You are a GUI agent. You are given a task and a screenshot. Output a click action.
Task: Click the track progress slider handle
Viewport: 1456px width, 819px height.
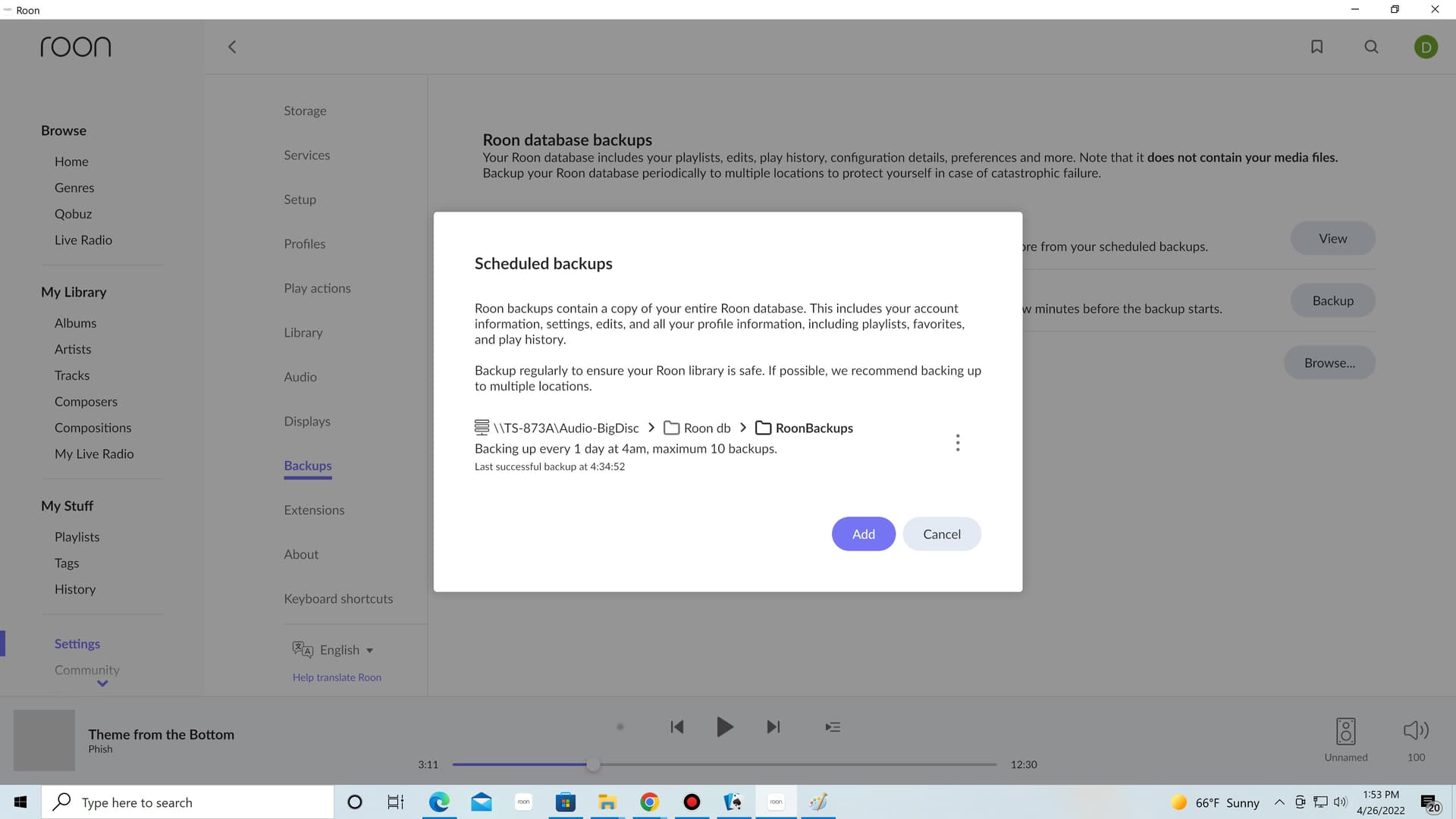pyautogui.click(x=593, y=764)
